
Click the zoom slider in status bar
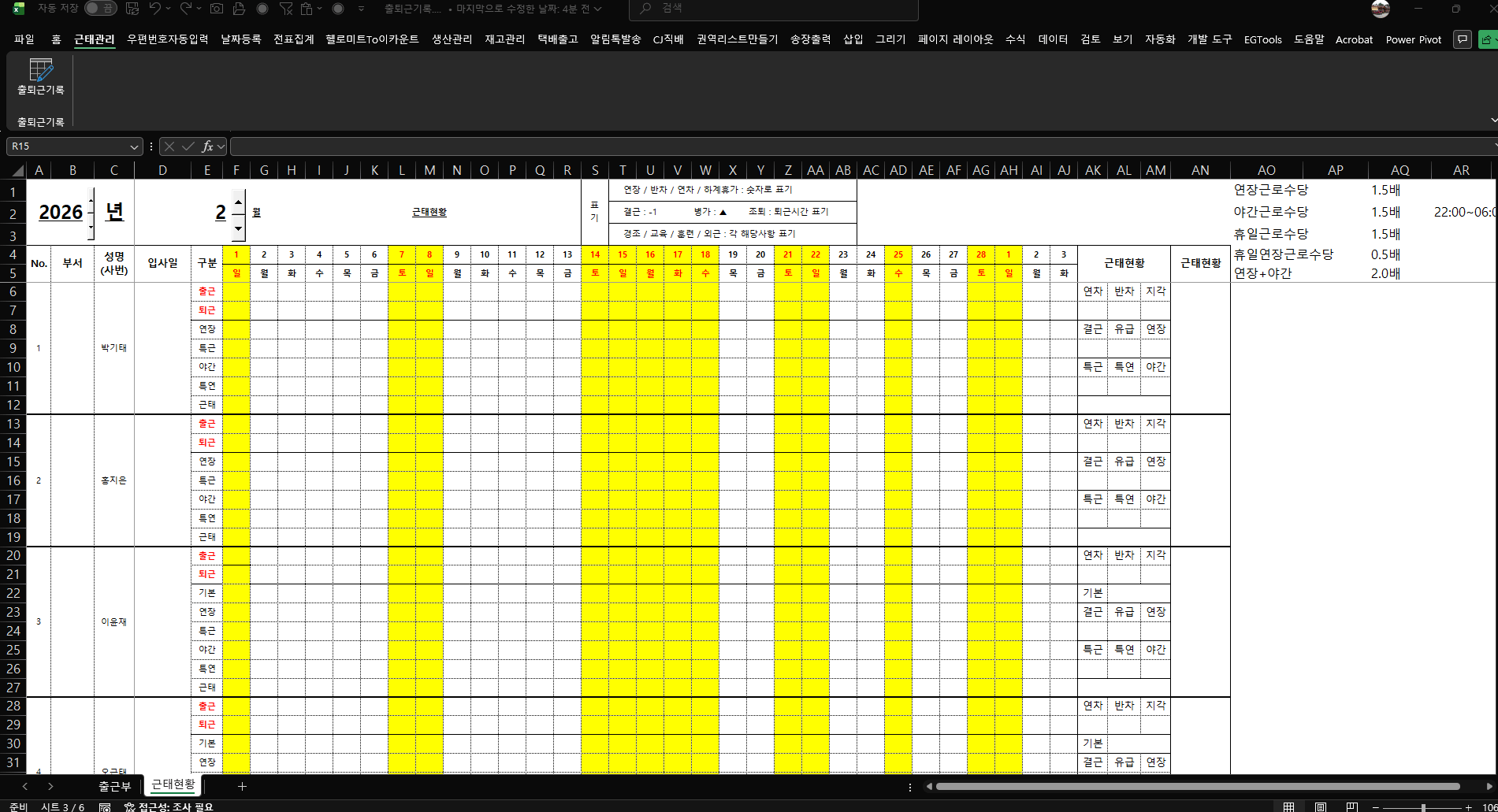pos(1423,807)
